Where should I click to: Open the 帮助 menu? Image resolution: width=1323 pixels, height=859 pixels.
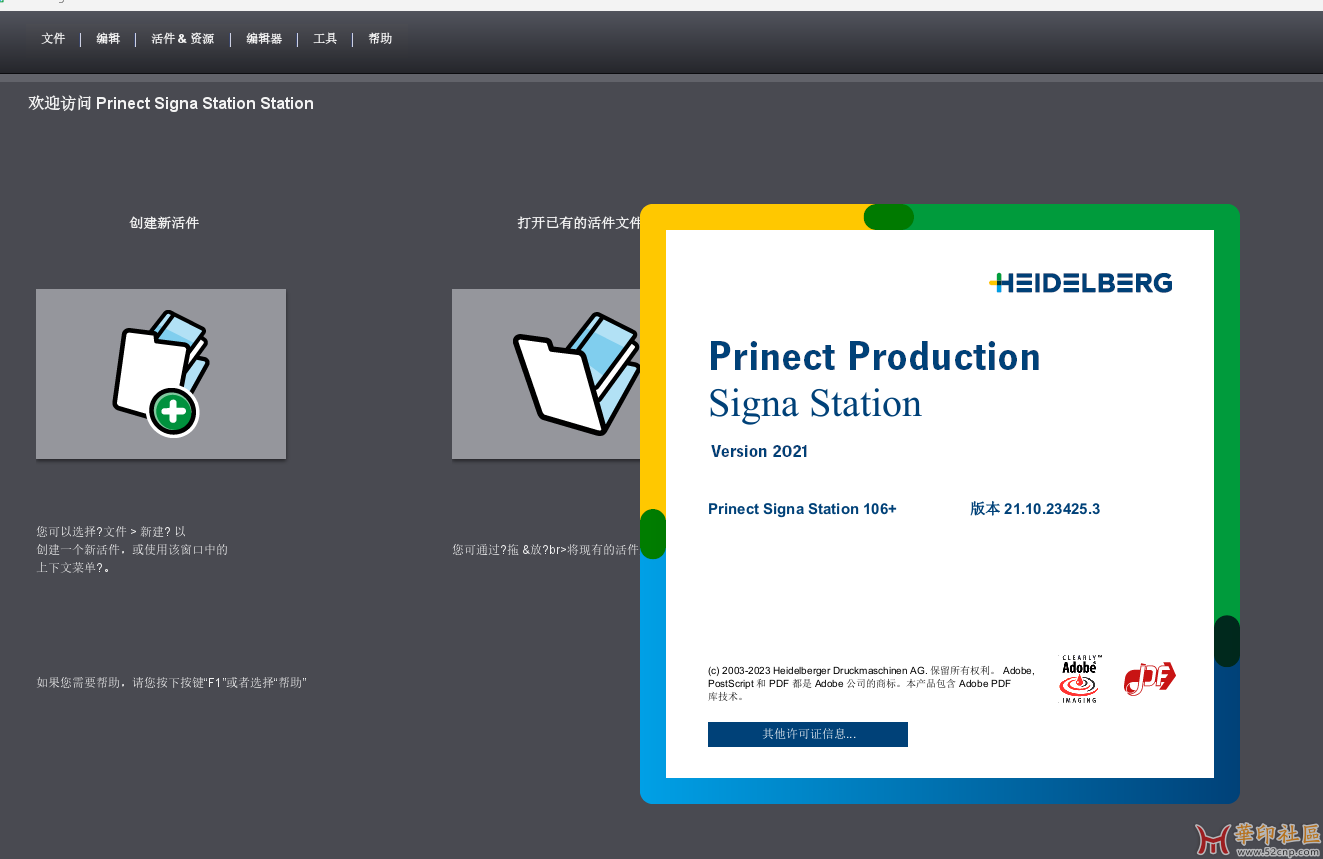[x=380, y=39]
